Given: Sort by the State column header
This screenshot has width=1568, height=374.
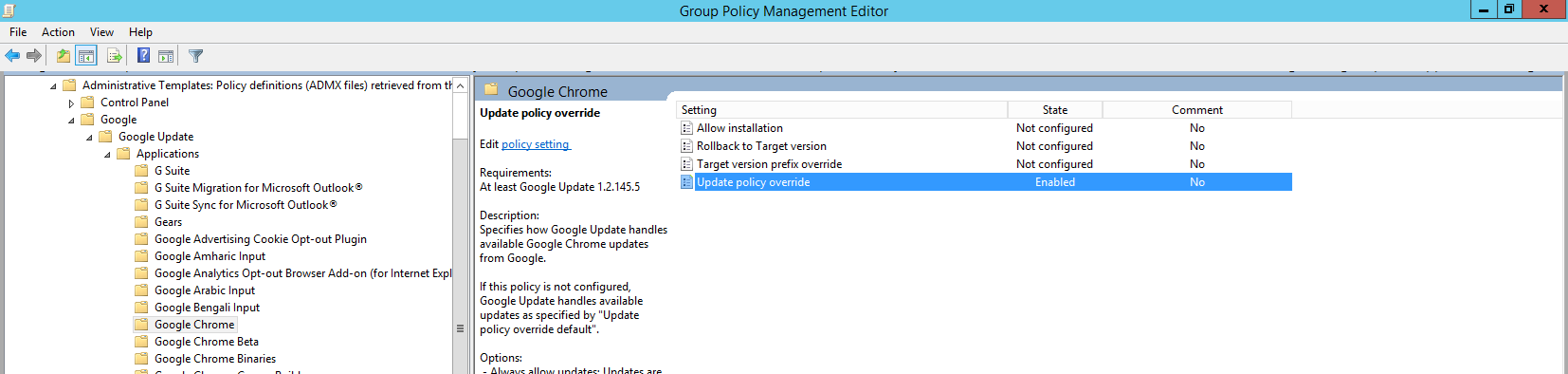Looking at the screenshot, I should coord(1055,110).
